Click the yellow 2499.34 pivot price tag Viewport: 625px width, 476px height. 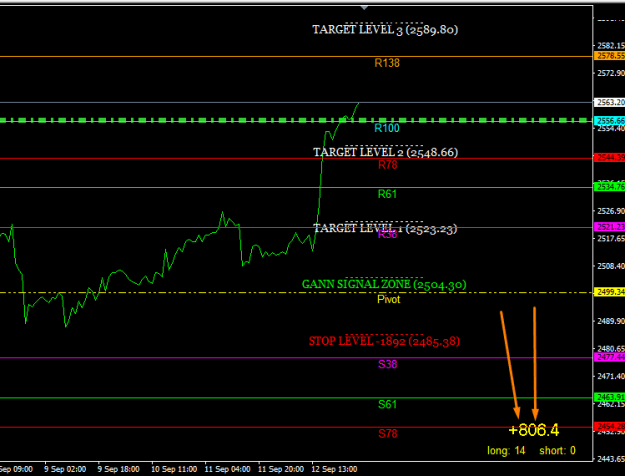[x=609, y=292]
